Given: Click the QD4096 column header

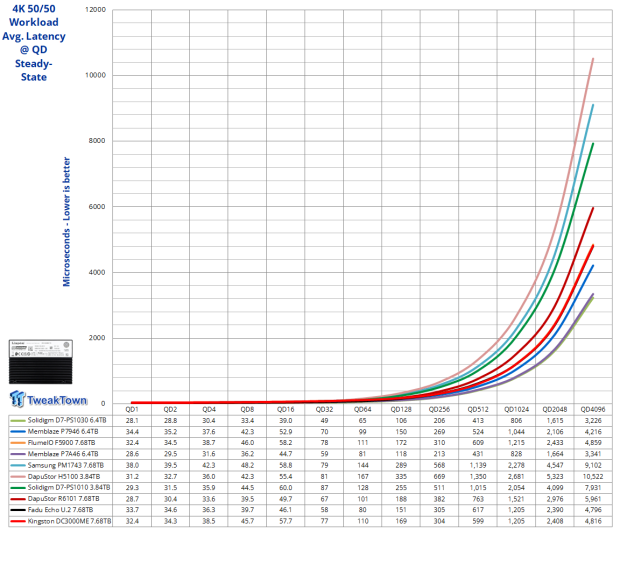Looking at the screenshot, I should coord(593,409).
